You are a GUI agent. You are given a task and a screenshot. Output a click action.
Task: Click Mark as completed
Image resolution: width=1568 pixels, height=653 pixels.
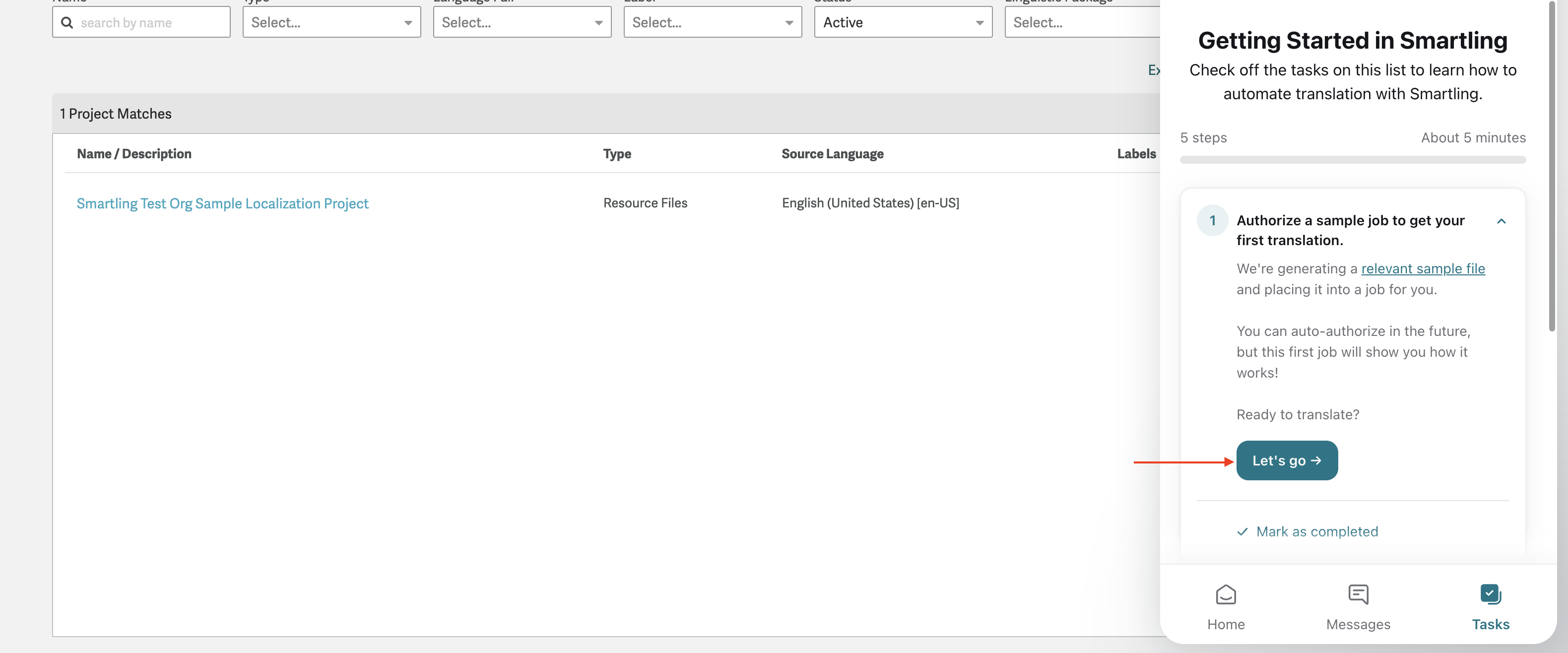point(1307,532)
